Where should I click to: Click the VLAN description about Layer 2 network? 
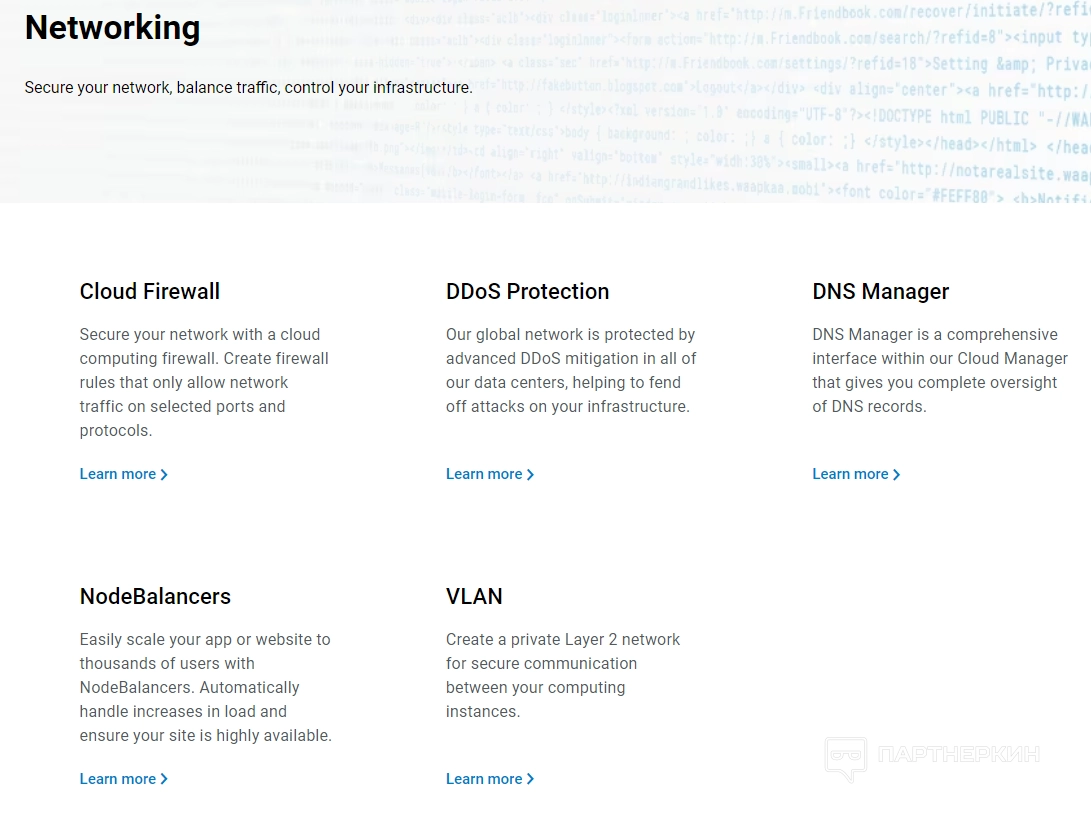coord(562,675)
